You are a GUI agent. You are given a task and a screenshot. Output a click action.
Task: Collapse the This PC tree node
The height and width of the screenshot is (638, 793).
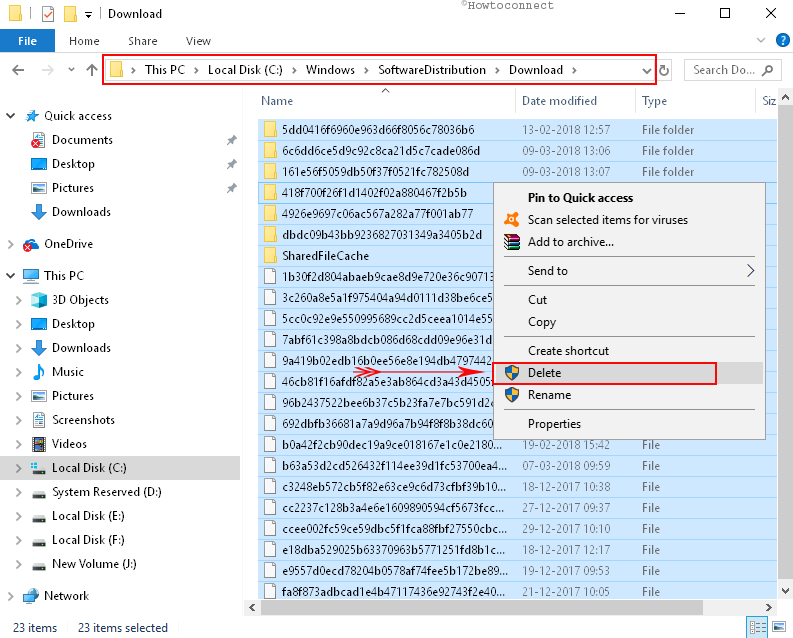(10, 276)
